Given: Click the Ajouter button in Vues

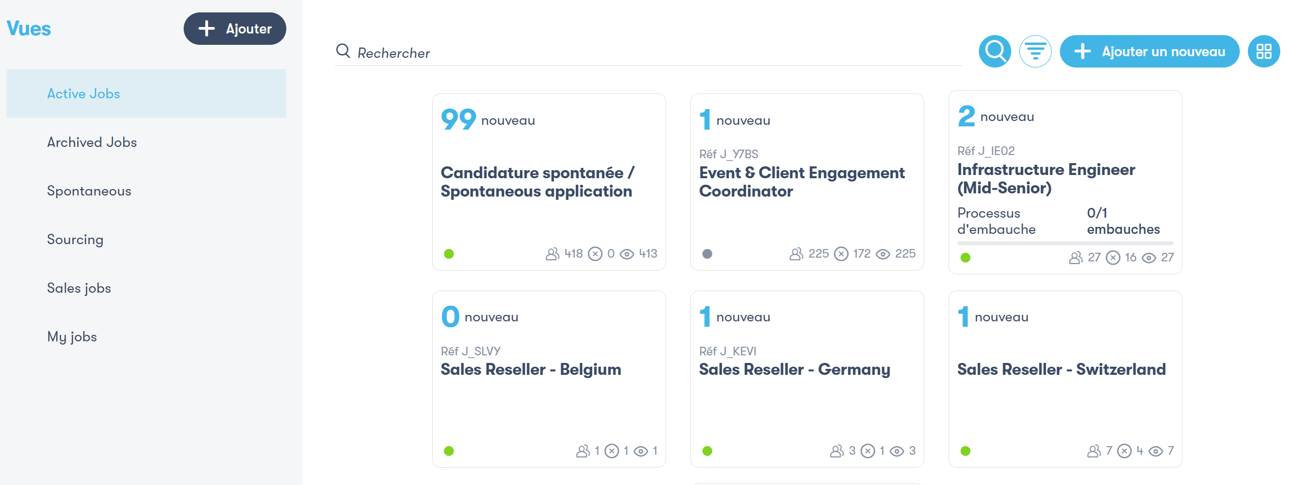Looking at the screenshot, I should (235, 29).
